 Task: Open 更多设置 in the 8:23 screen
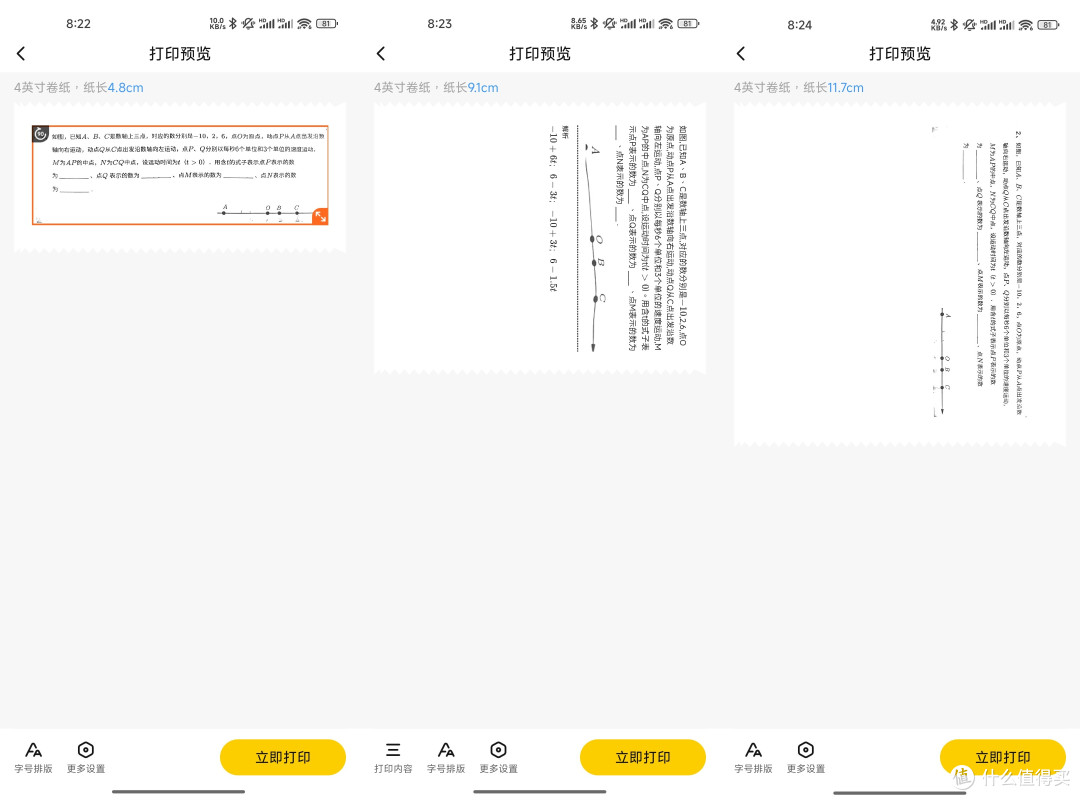click(498, 757)
